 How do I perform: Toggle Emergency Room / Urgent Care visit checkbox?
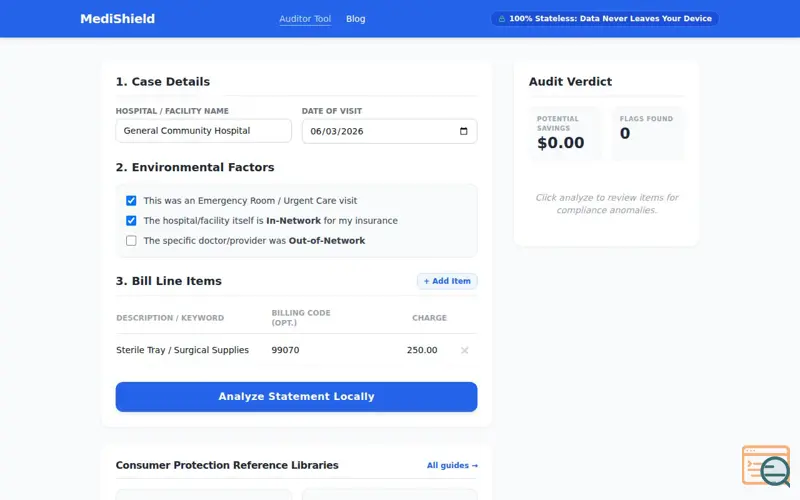[x=131, y=201]
